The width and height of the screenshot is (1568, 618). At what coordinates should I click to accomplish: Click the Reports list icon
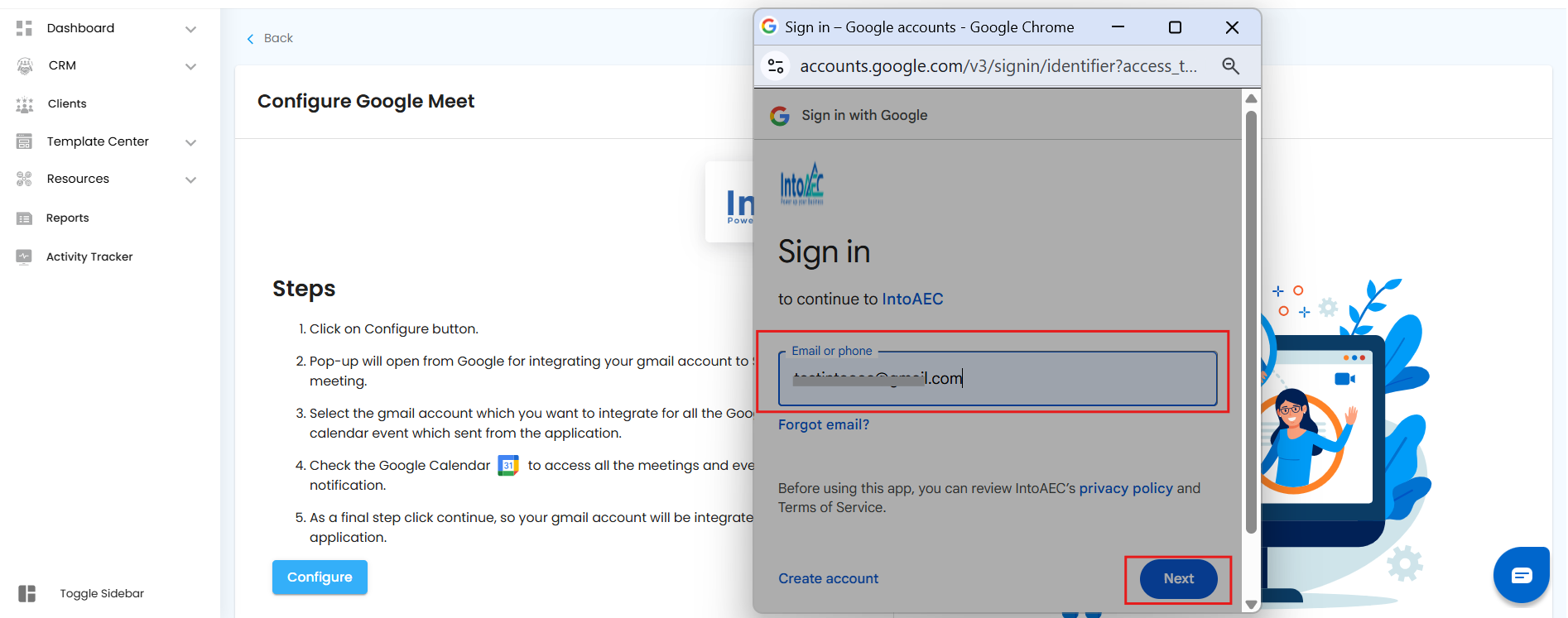[24, 218]
